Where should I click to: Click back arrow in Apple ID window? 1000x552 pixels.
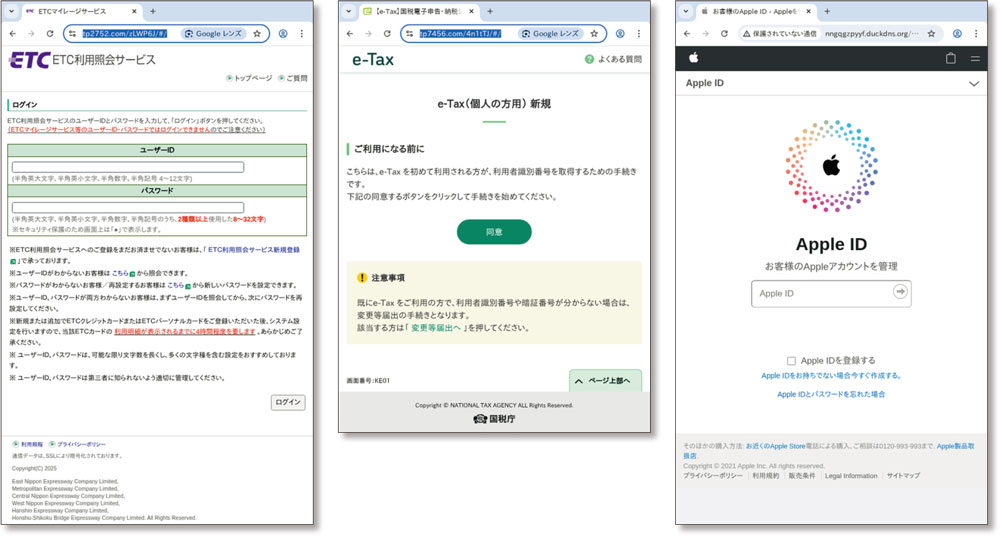tap(687, 34)
